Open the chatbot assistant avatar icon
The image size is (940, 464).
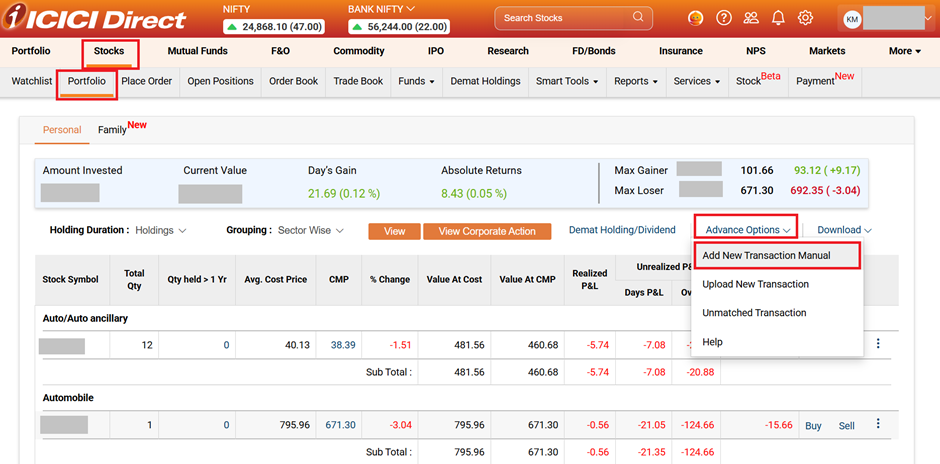pyautogui.click(x=697, y=18)
